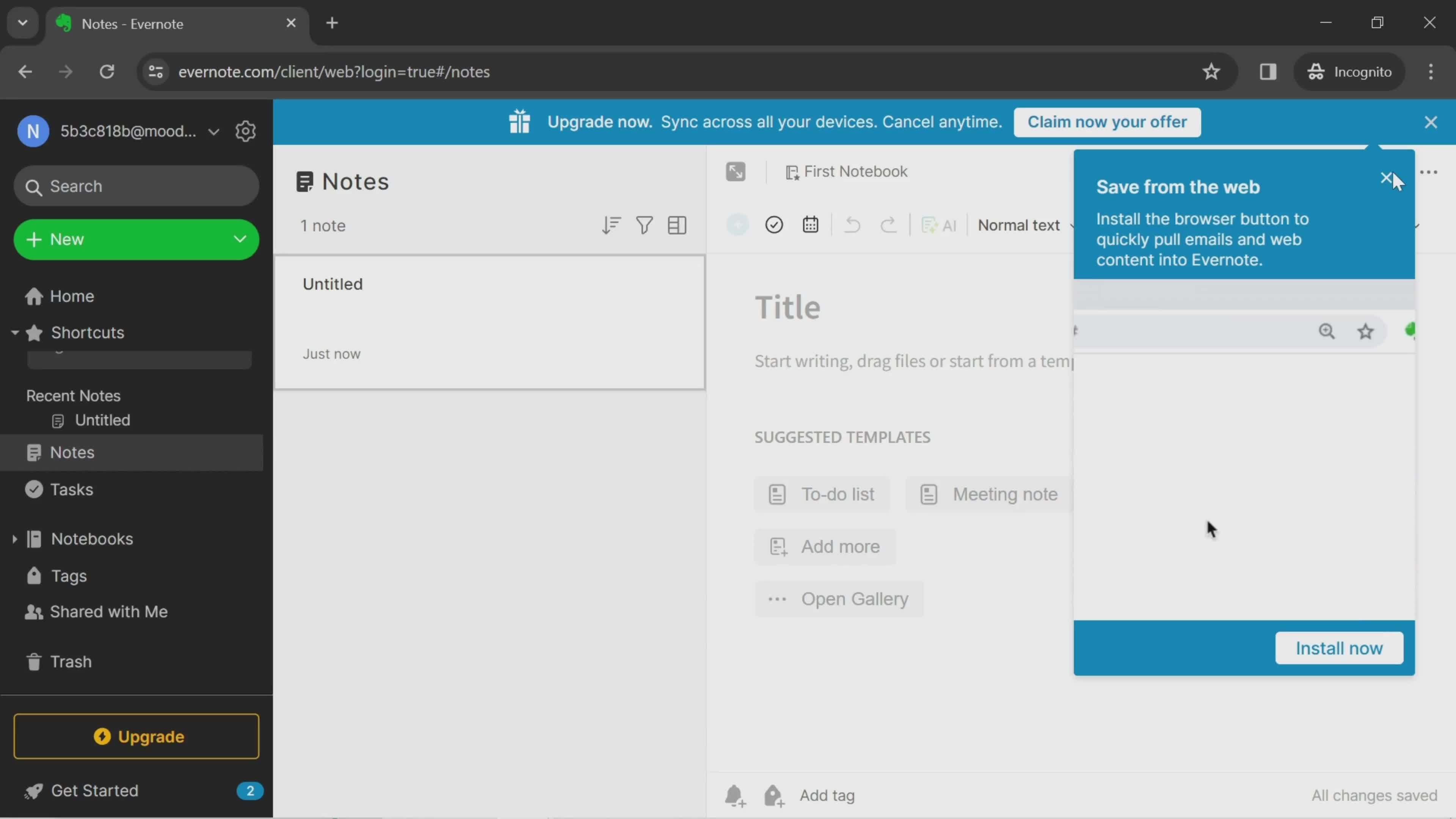The height and width of the screenshot is (819, 1456).
Task: Open the AI tool in toolbar
Action: click(939, 226)
